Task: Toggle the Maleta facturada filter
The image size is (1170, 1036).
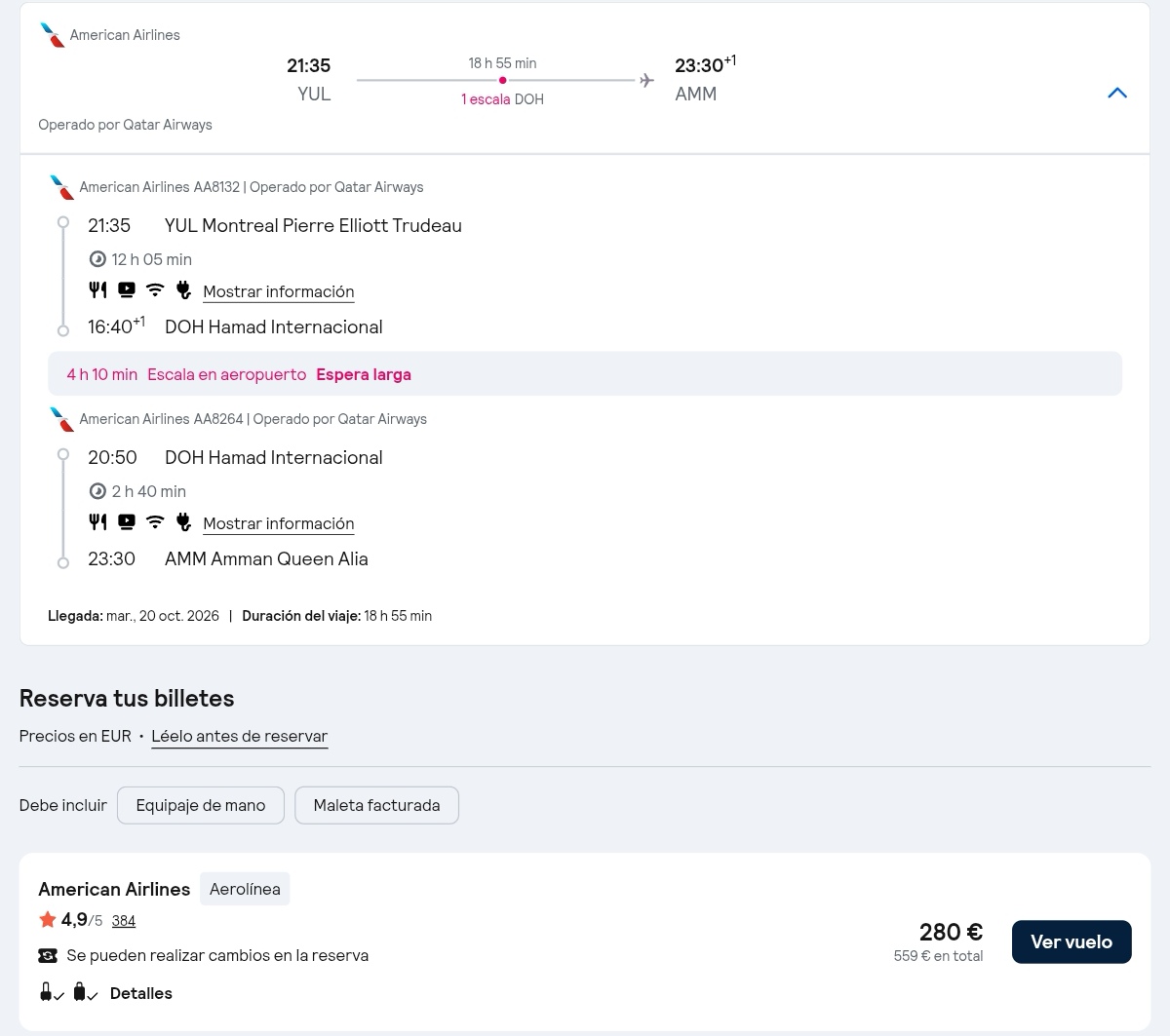Action: click(x=376, y=805)
